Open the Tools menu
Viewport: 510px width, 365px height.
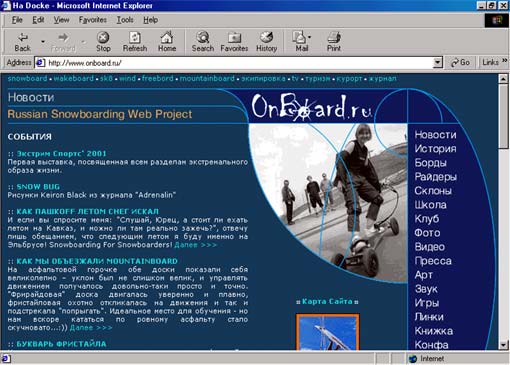(x=125, y=20)
